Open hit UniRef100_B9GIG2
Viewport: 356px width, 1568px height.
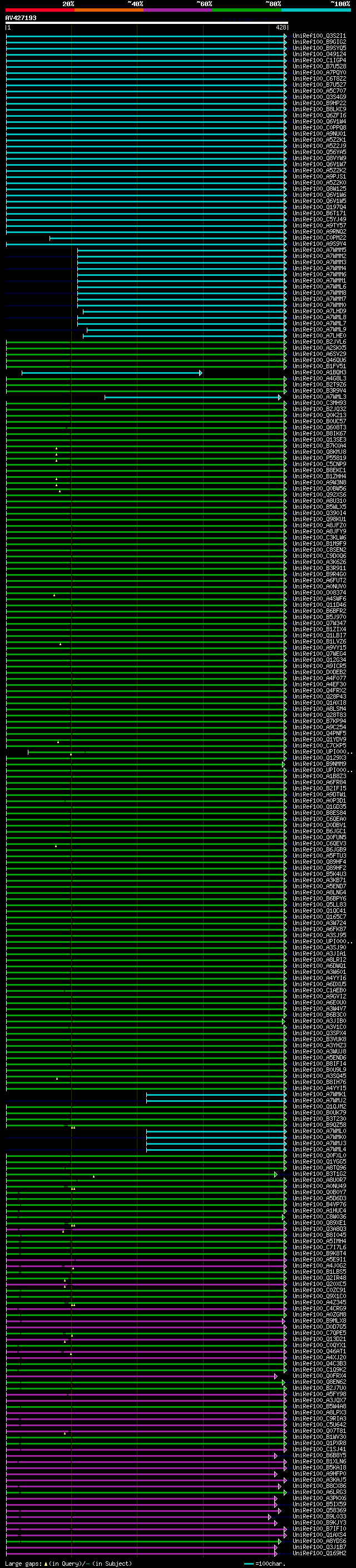pyautogui.click(x=319, y=42)
